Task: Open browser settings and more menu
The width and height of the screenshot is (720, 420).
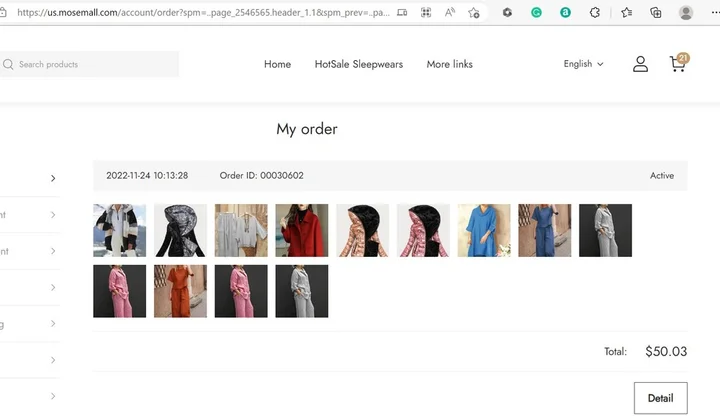Action: click(715, 12)
